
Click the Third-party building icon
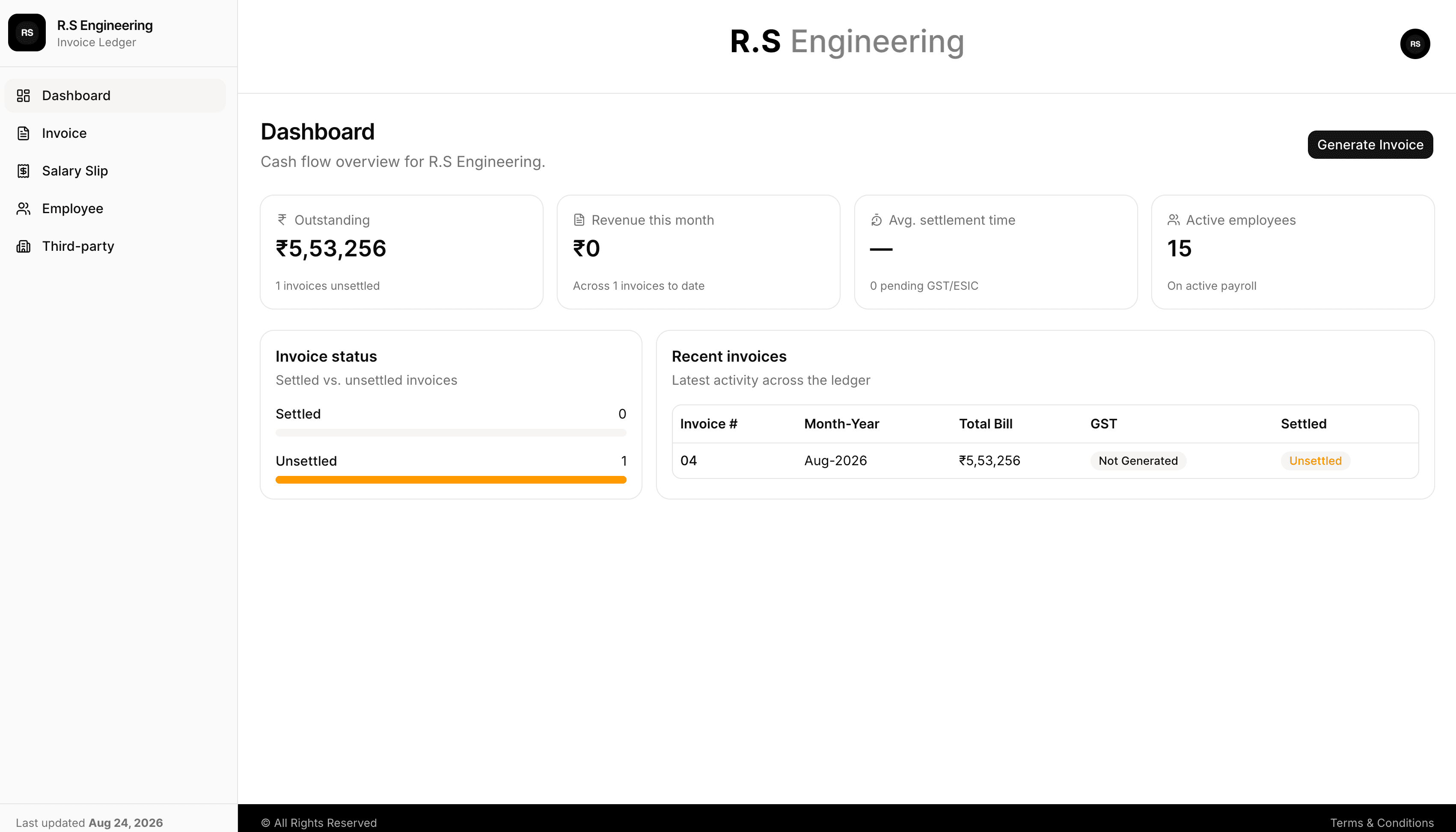[24, 246]
